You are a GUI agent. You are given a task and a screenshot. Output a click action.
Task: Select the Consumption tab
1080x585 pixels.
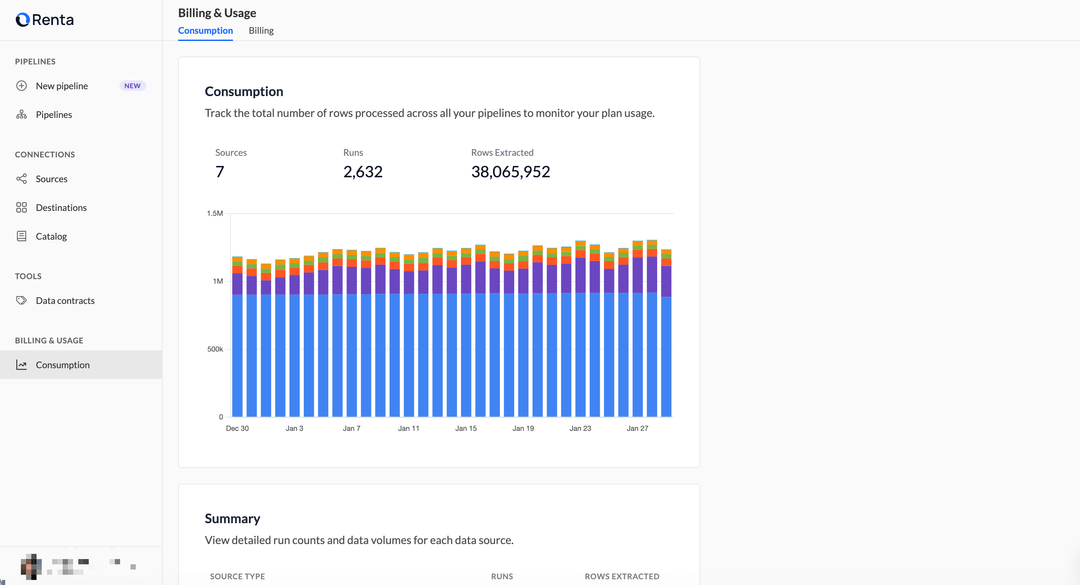coord(205,31)
